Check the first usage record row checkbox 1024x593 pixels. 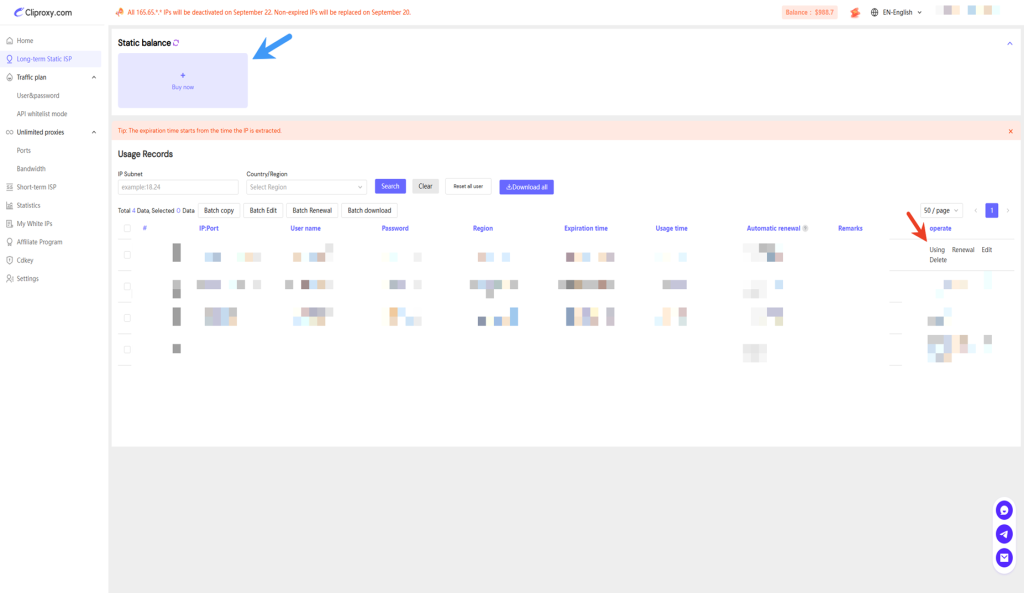(126, 255)
